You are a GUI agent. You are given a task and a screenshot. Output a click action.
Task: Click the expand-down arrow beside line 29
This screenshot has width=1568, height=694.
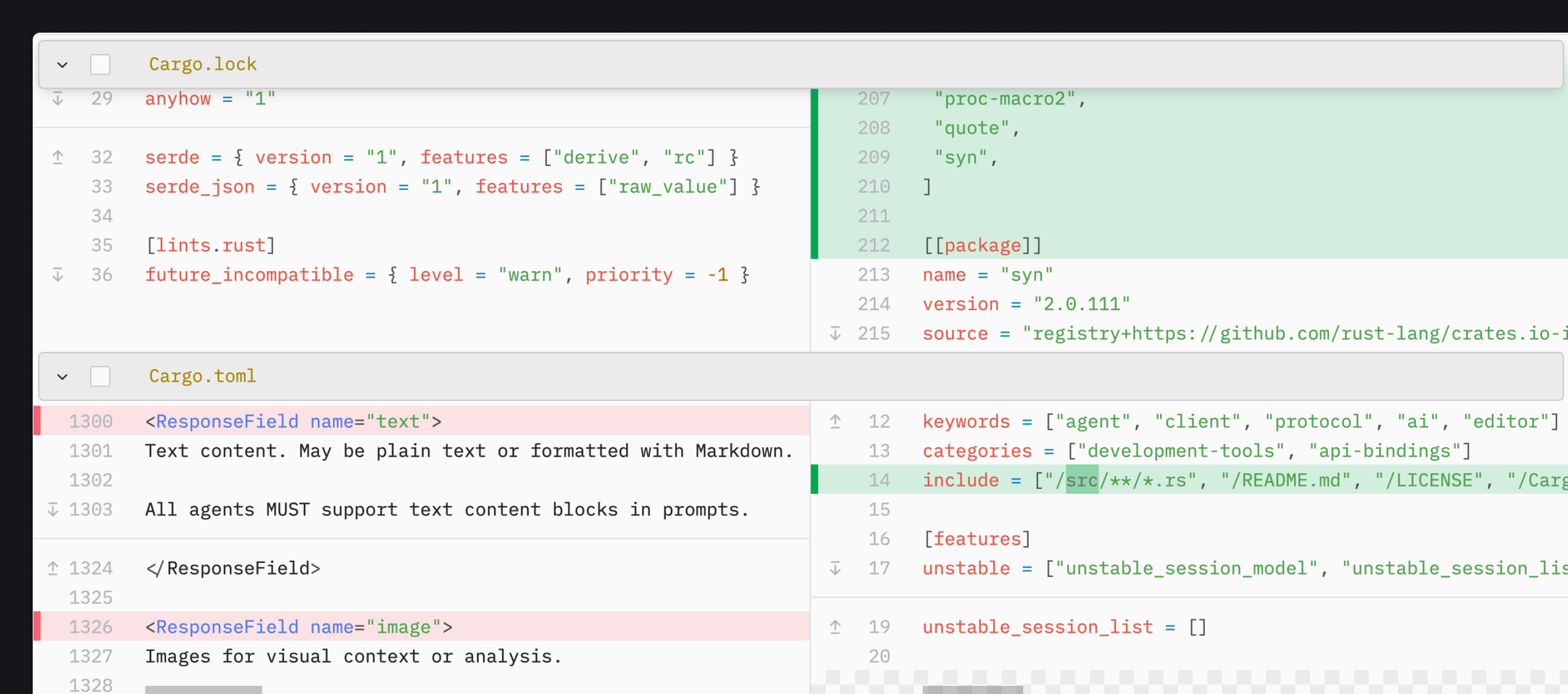(x=58, y=99)
